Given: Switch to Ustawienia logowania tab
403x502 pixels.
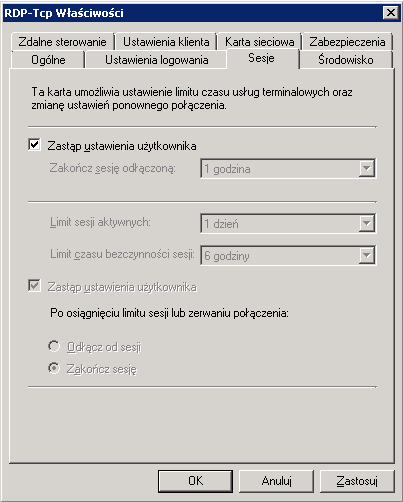Looking at the screenshot, I should [157, 60].
